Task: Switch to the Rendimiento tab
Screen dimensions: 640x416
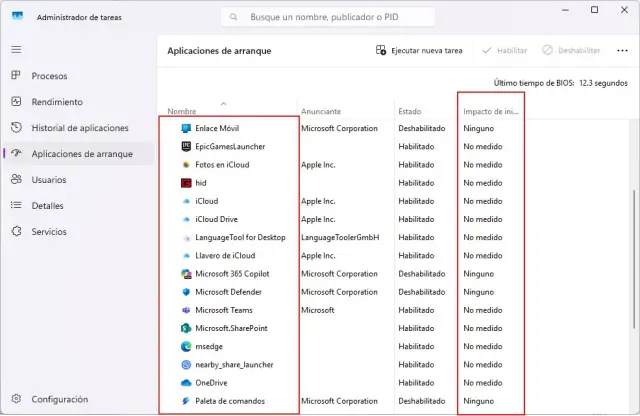Action: tap(56, 102)
